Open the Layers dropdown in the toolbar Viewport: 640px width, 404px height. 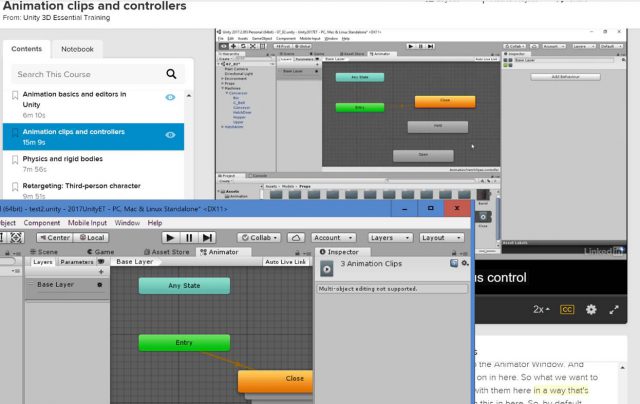(390, 238)
